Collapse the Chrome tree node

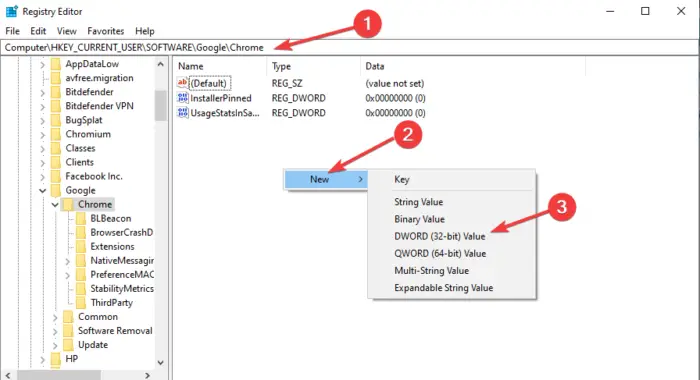(x=55, y=205)
